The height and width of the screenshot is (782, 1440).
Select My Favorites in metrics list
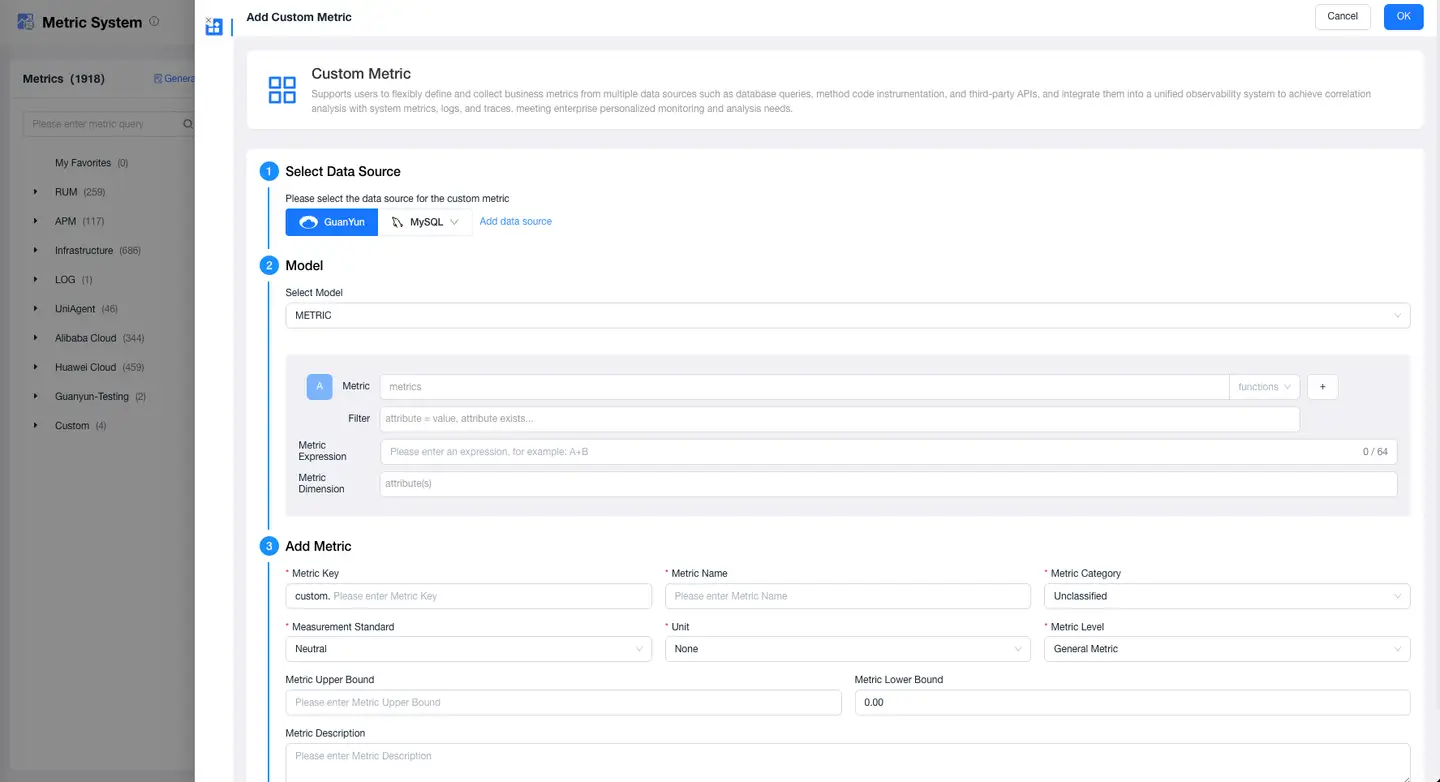tap(83, 163)
